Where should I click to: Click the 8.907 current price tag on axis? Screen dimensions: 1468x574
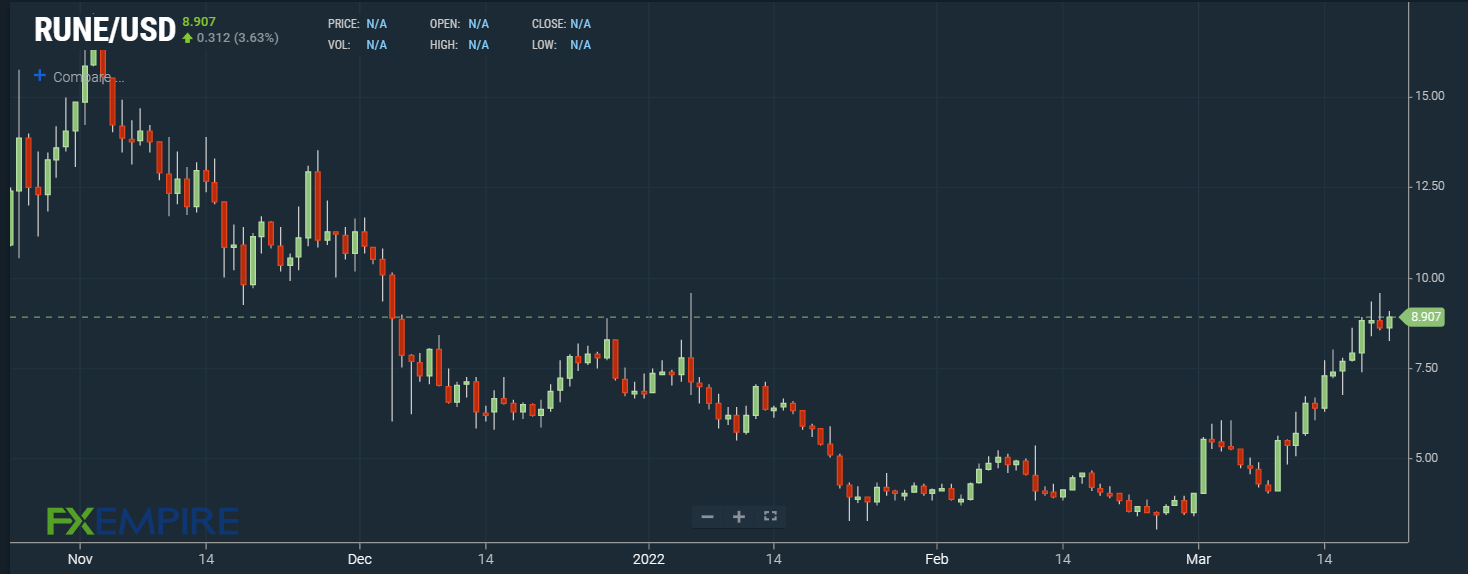click(1425, 317)
